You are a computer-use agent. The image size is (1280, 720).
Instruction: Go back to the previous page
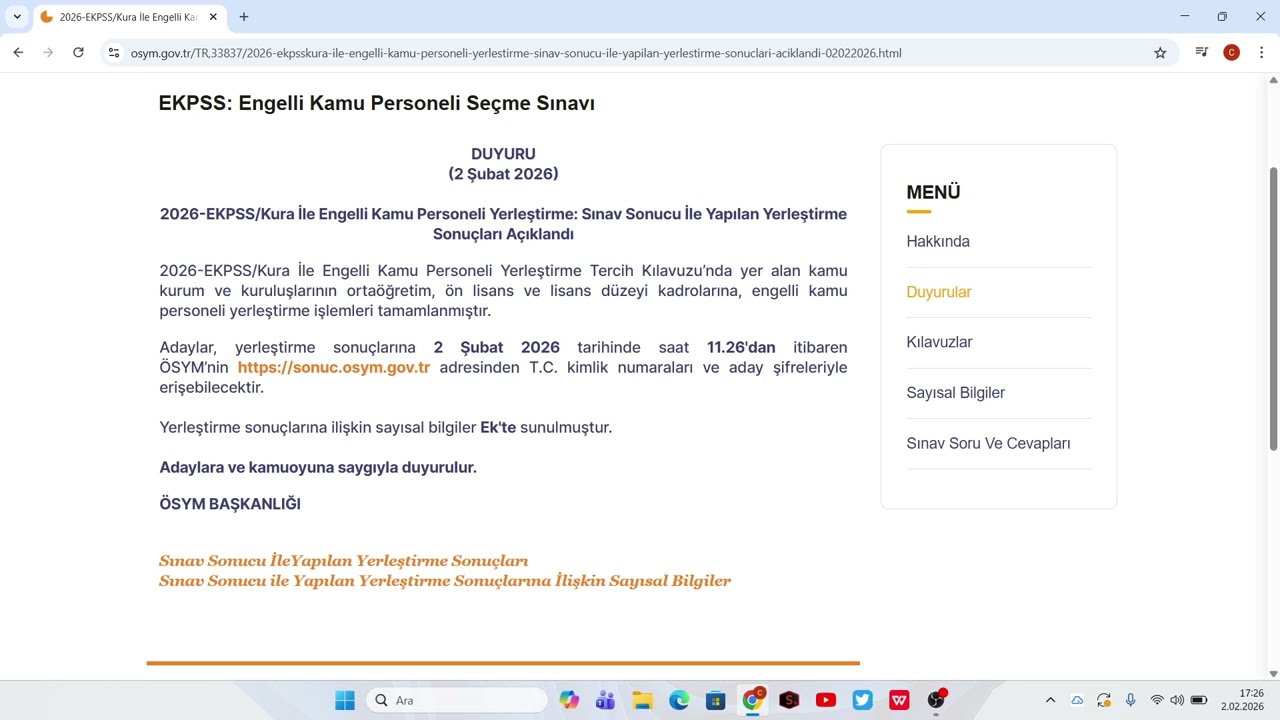[x=18, y=53]
